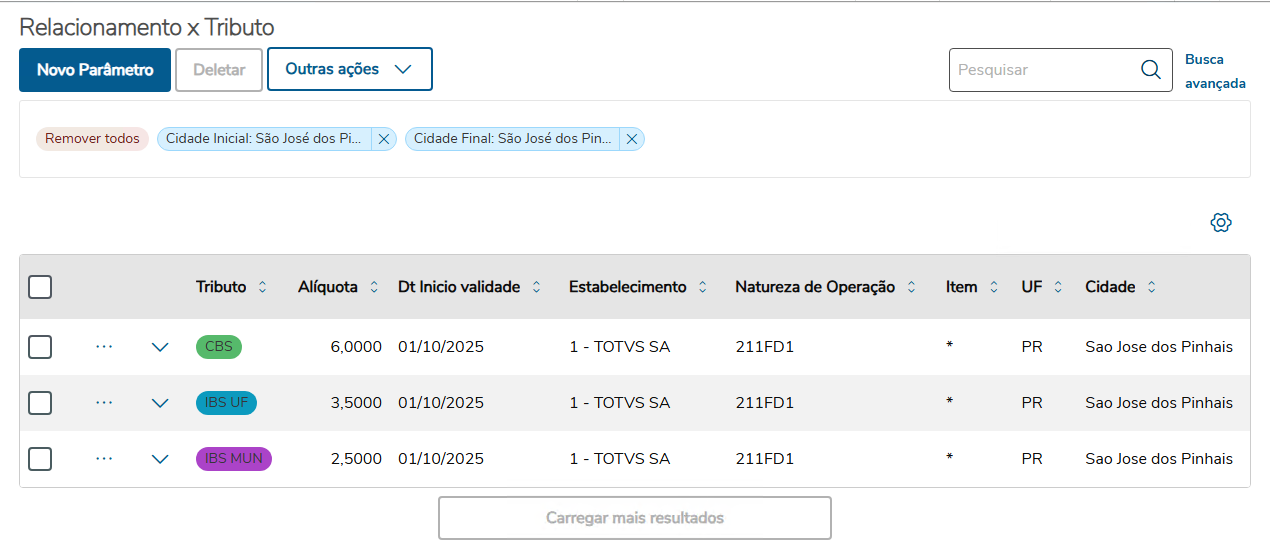Focus the Pesquisar search field
This screenshot has width=1270, height=547.
pos(1040,70)
